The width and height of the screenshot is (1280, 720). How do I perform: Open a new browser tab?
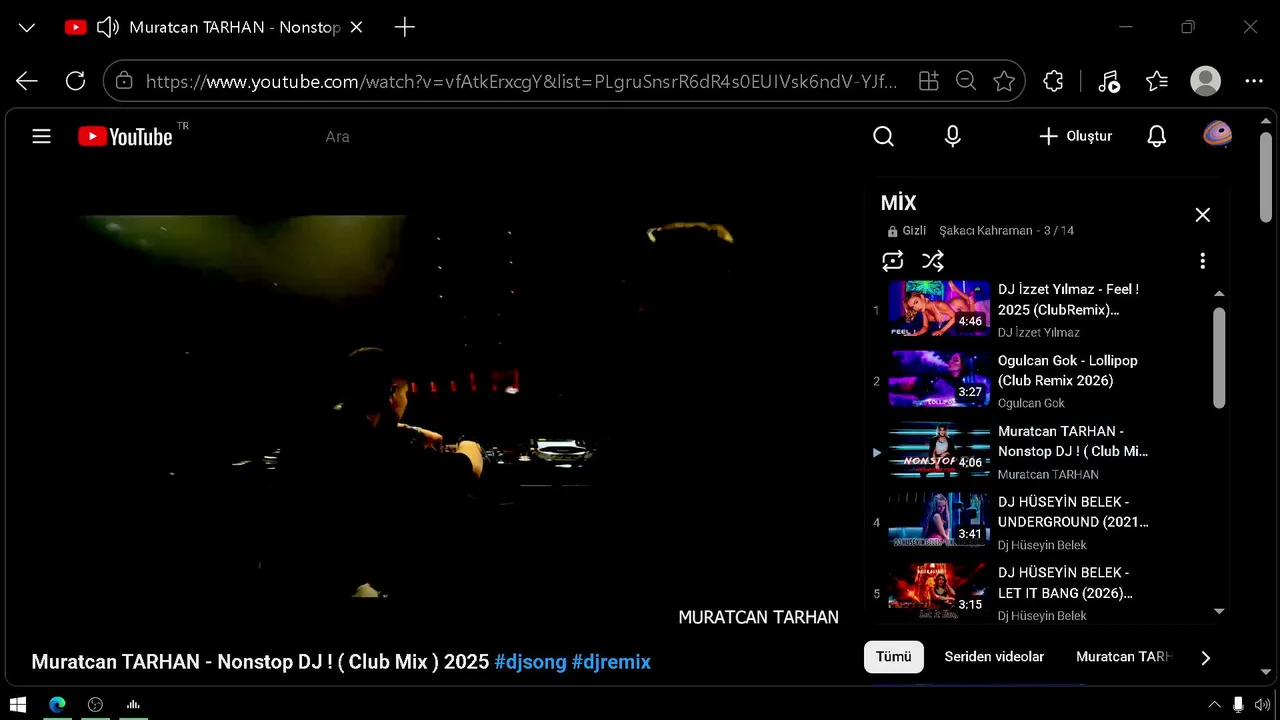(404, 27)
